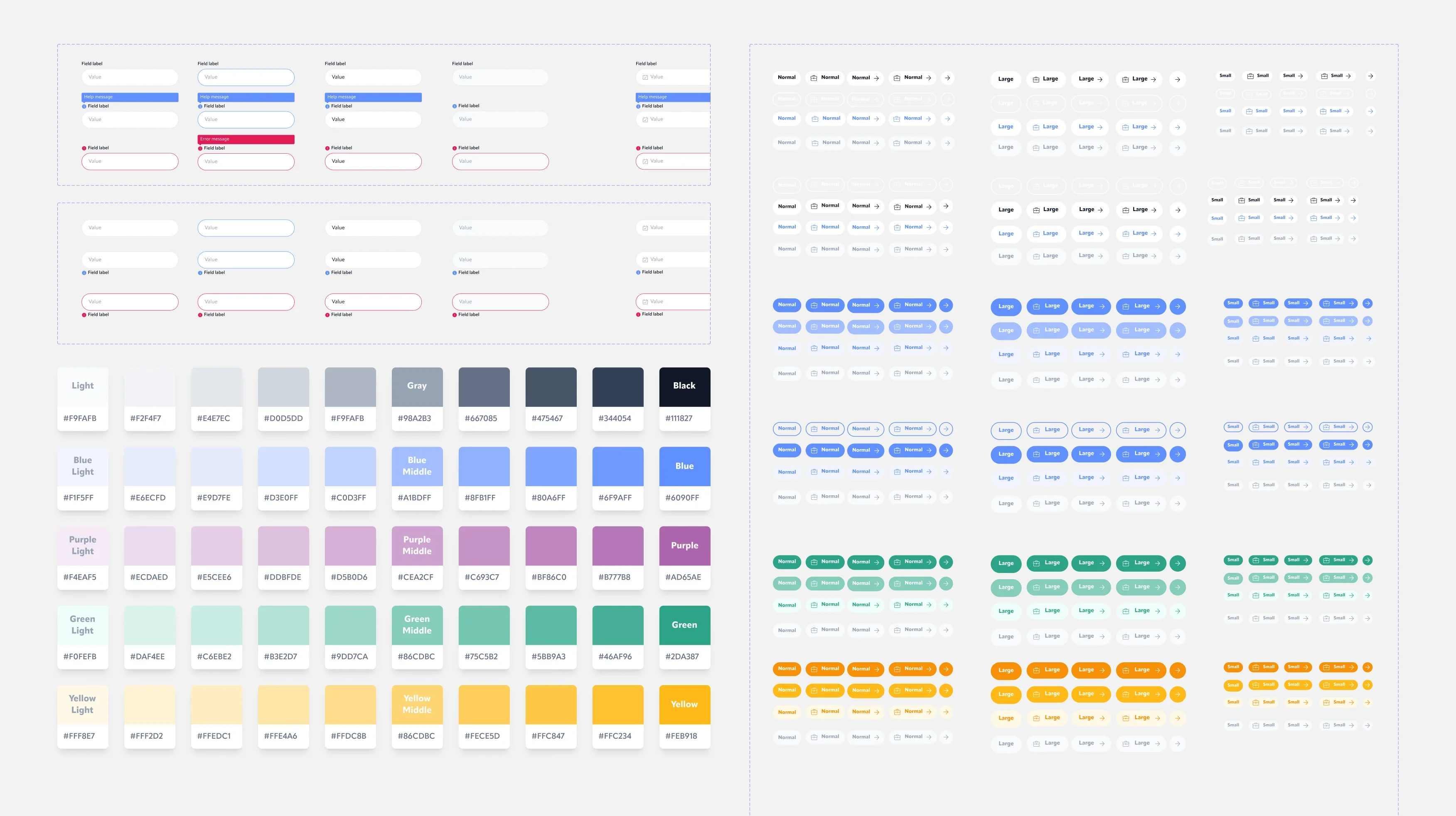The height and width of the screenshot is (816, 1456).
Task: Click the Normal-size dark green arrow-only button
Action: point(946,562)
